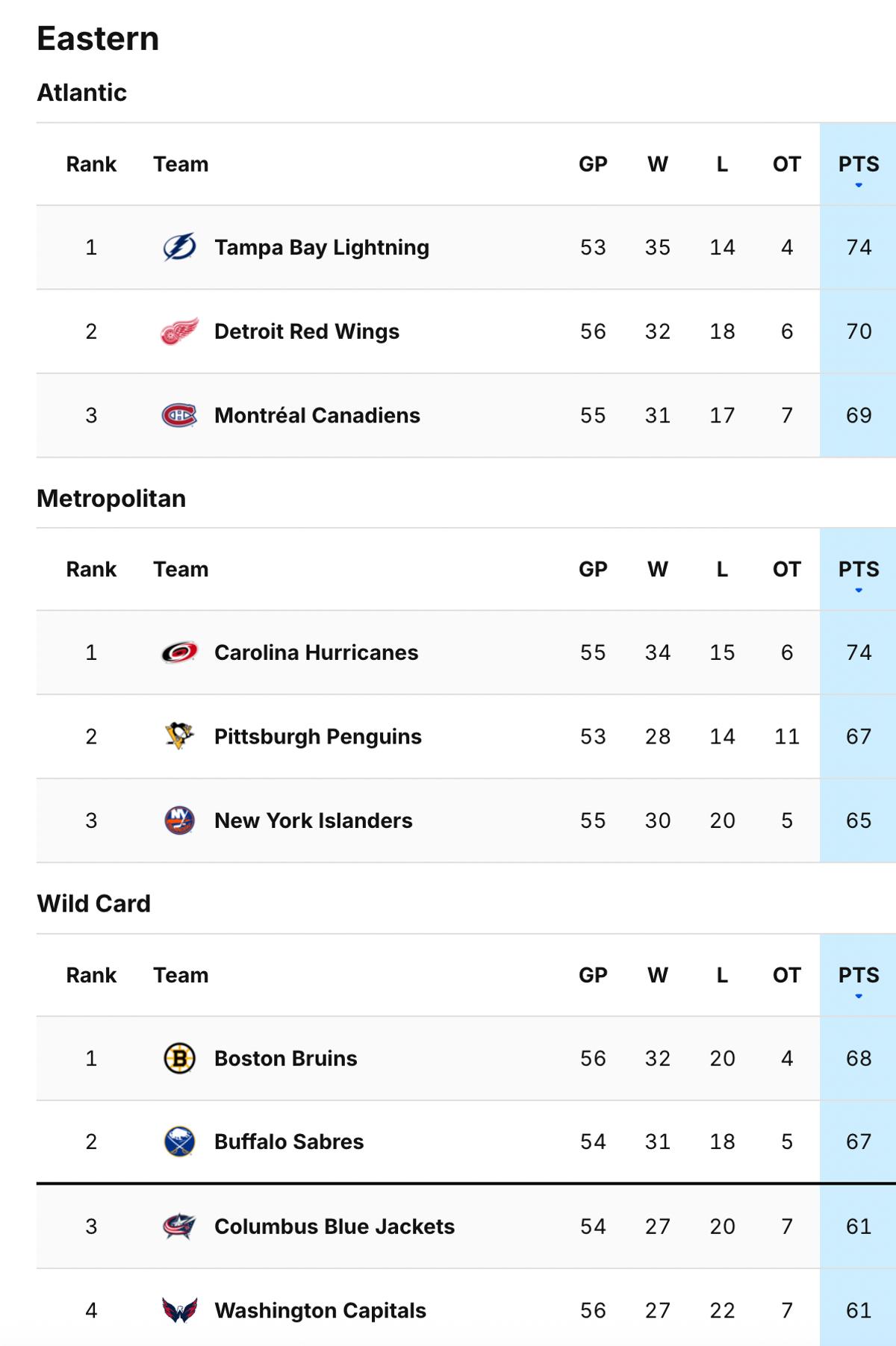Sort the Metropolitan table by W column
This screenshot has width=896, height=1346.
658,569
